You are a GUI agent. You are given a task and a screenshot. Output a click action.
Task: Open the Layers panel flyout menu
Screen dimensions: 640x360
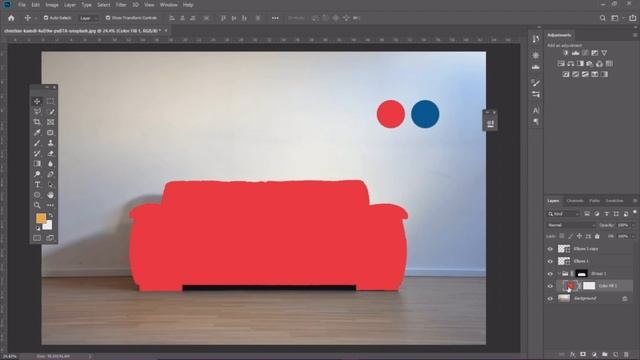click(635, 201)
